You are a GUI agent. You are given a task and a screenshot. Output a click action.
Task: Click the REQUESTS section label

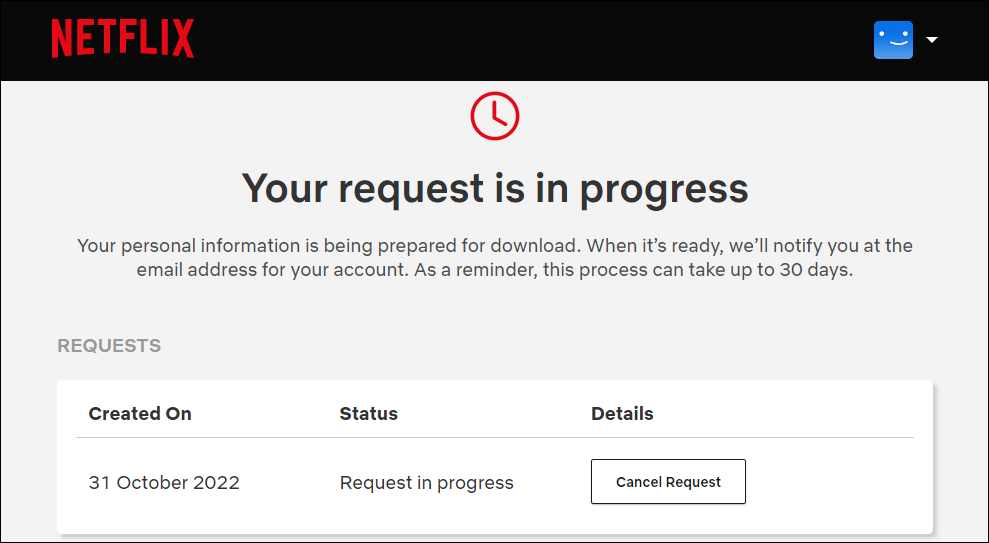[109, 346]
